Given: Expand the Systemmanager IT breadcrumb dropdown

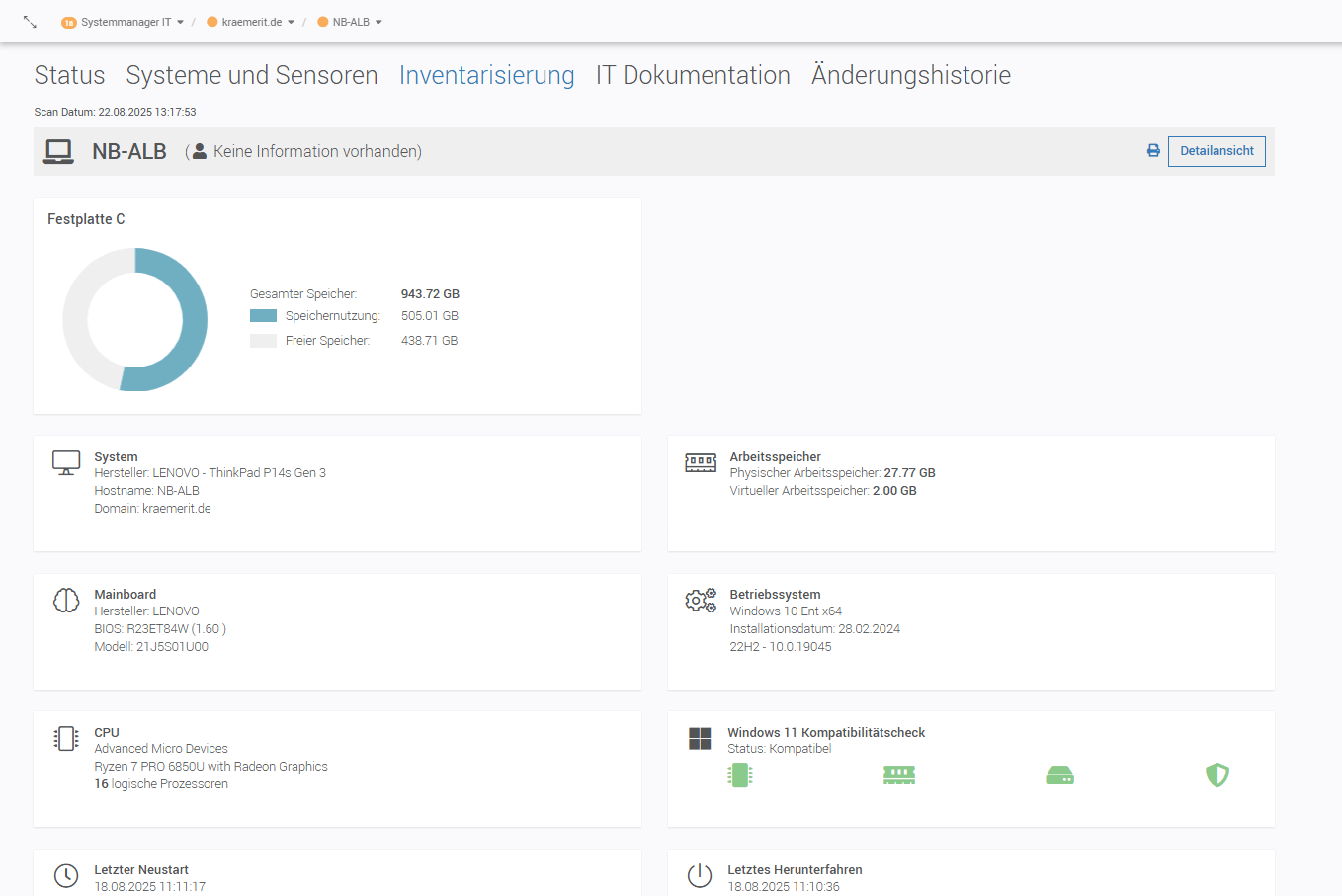Looking at the screenshot, I should 124,22.
